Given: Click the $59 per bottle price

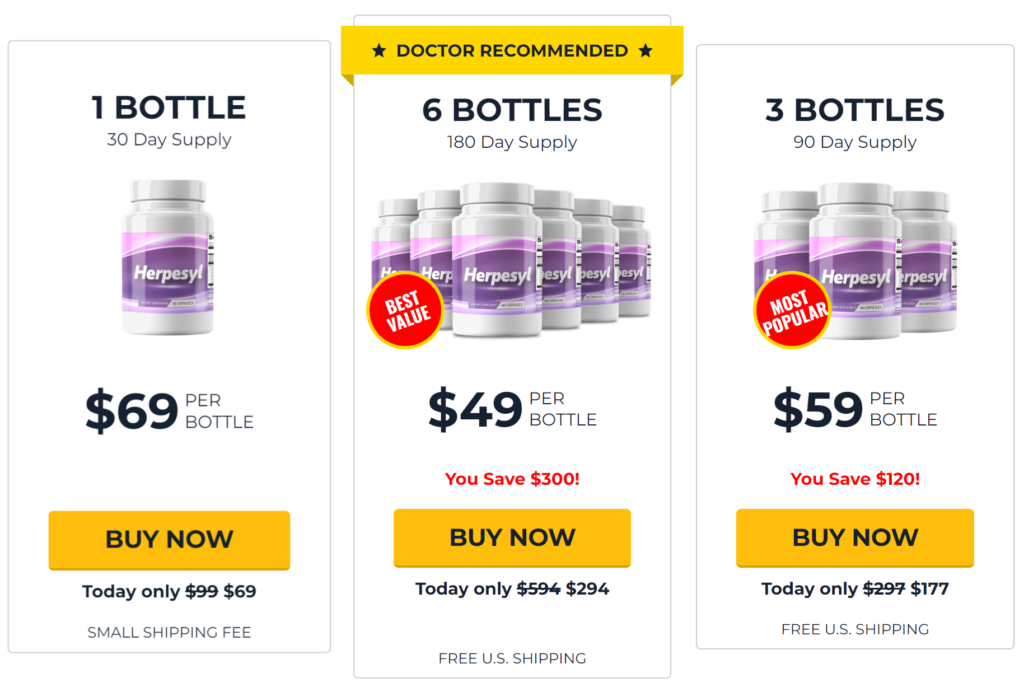Looking at the screenshot, I should click(855, 409).
